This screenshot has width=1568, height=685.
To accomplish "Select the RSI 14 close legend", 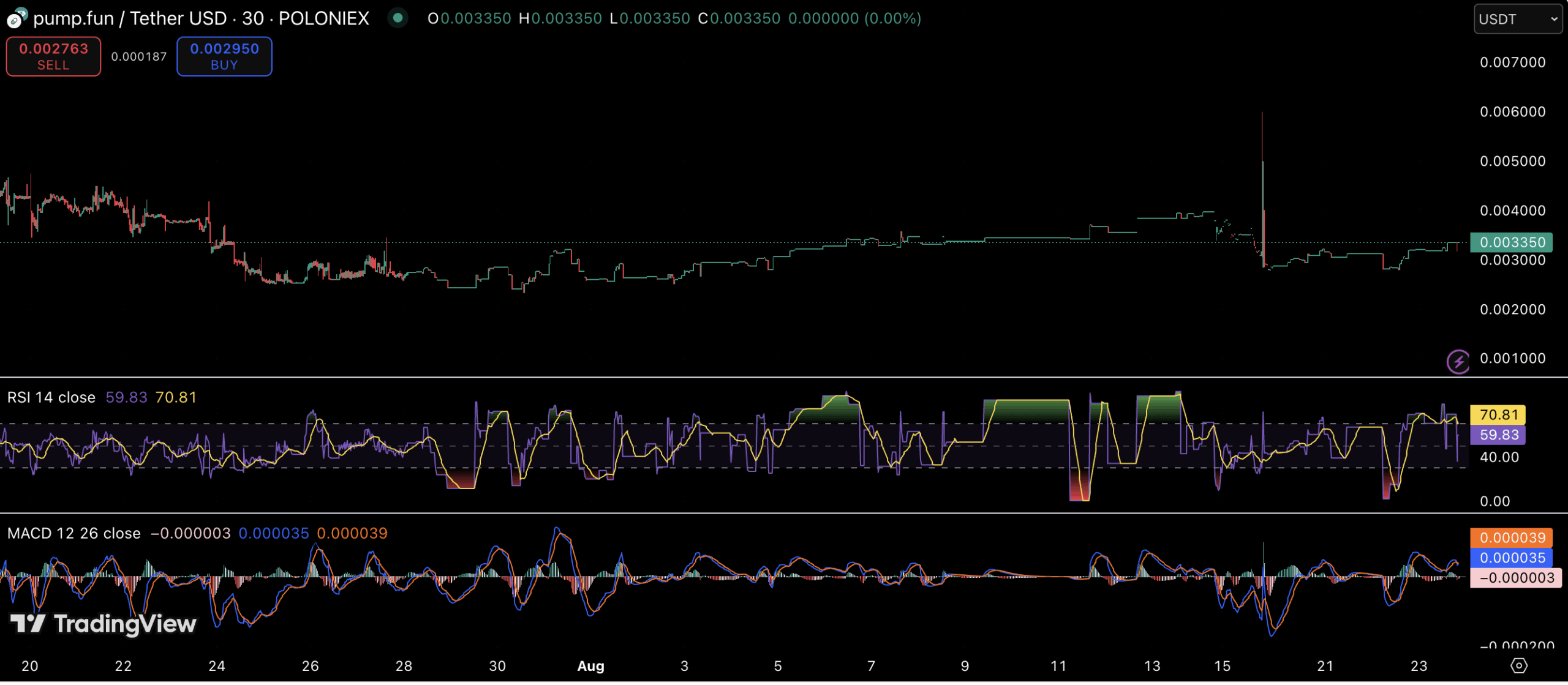I will point(51,398).
